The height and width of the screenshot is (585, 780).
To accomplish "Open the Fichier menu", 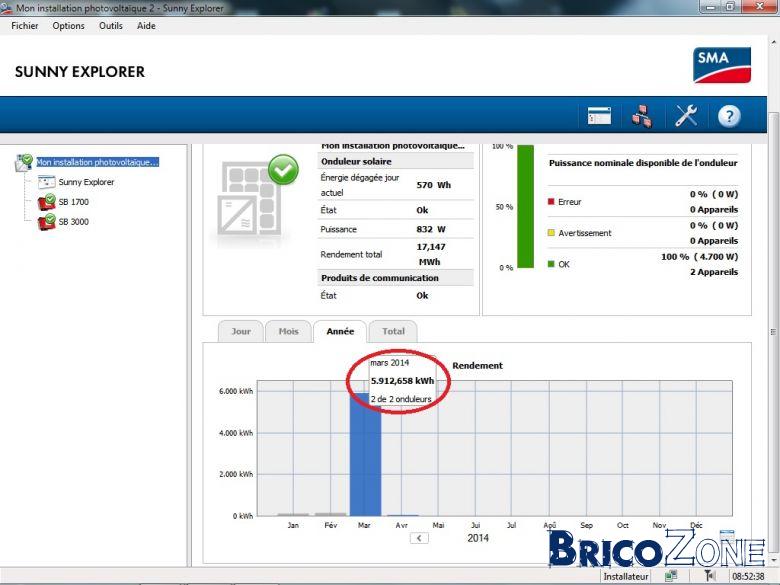I will (x=25, y=26).
